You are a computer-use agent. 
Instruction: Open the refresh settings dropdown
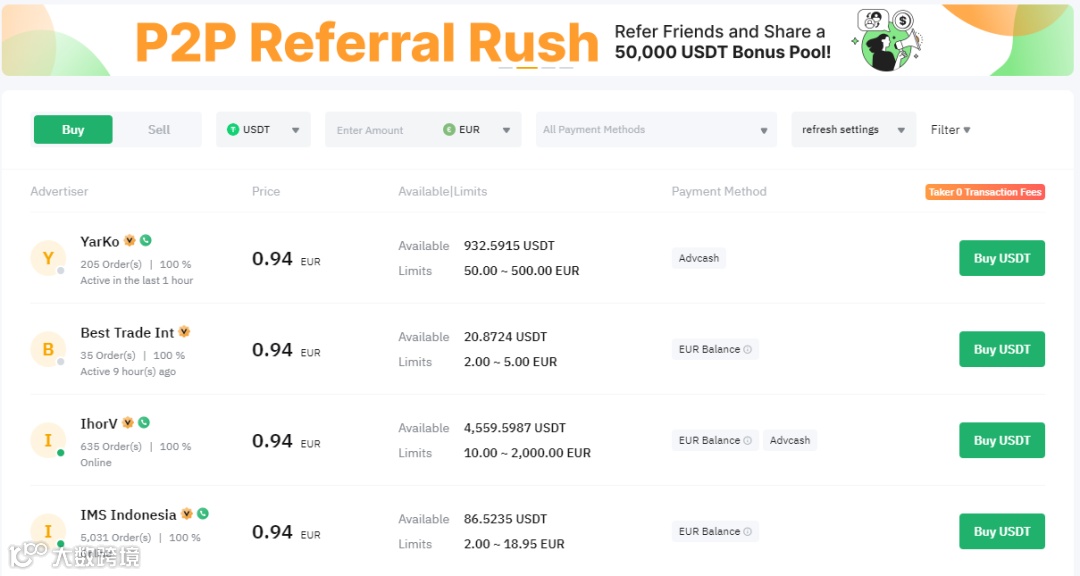pyautogui.click(x=853, y=130)
